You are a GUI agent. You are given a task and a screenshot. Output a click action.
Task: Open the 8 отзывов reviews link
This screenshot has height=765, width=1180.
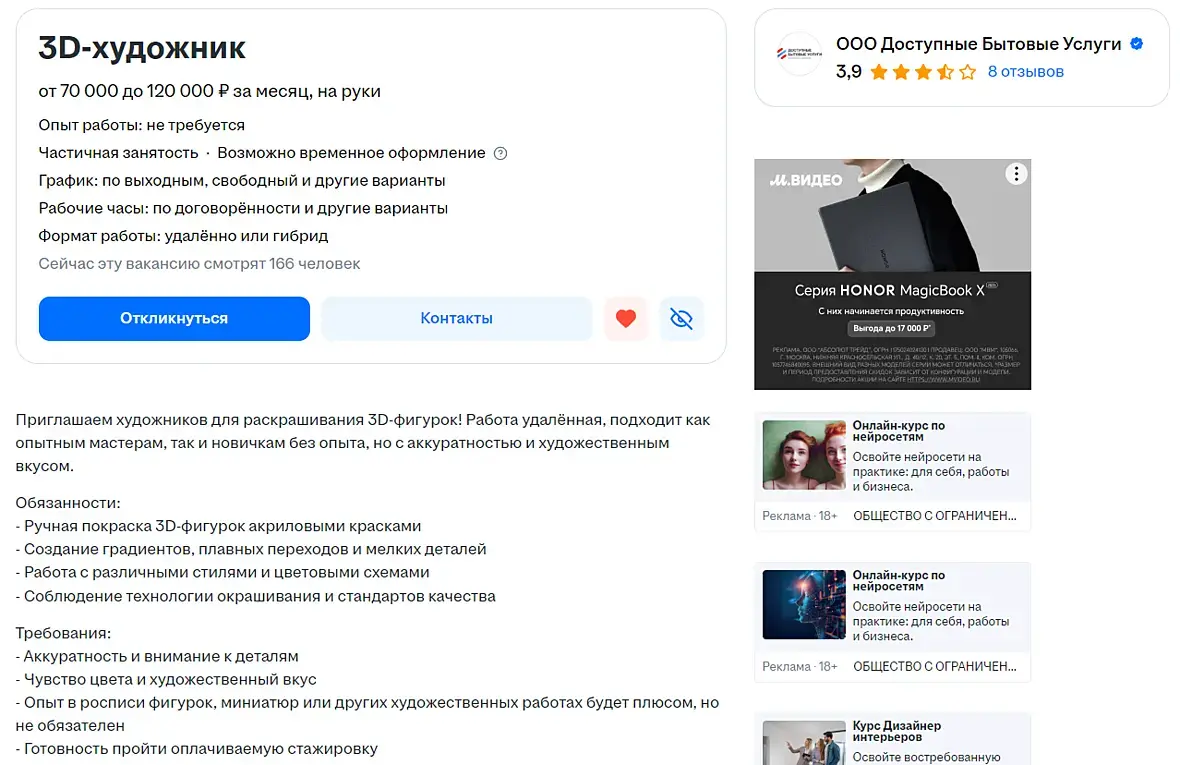pos(1025,72)
